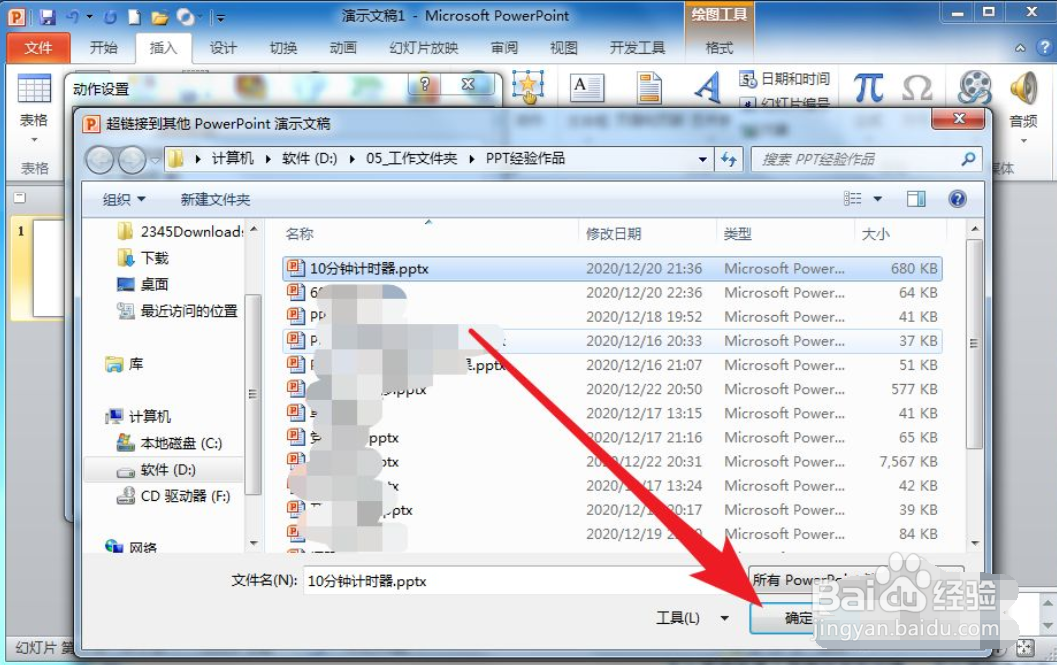Select CD 驱动器 (F:) in navigation pane

pyautogui.click(x=173, y=496)
